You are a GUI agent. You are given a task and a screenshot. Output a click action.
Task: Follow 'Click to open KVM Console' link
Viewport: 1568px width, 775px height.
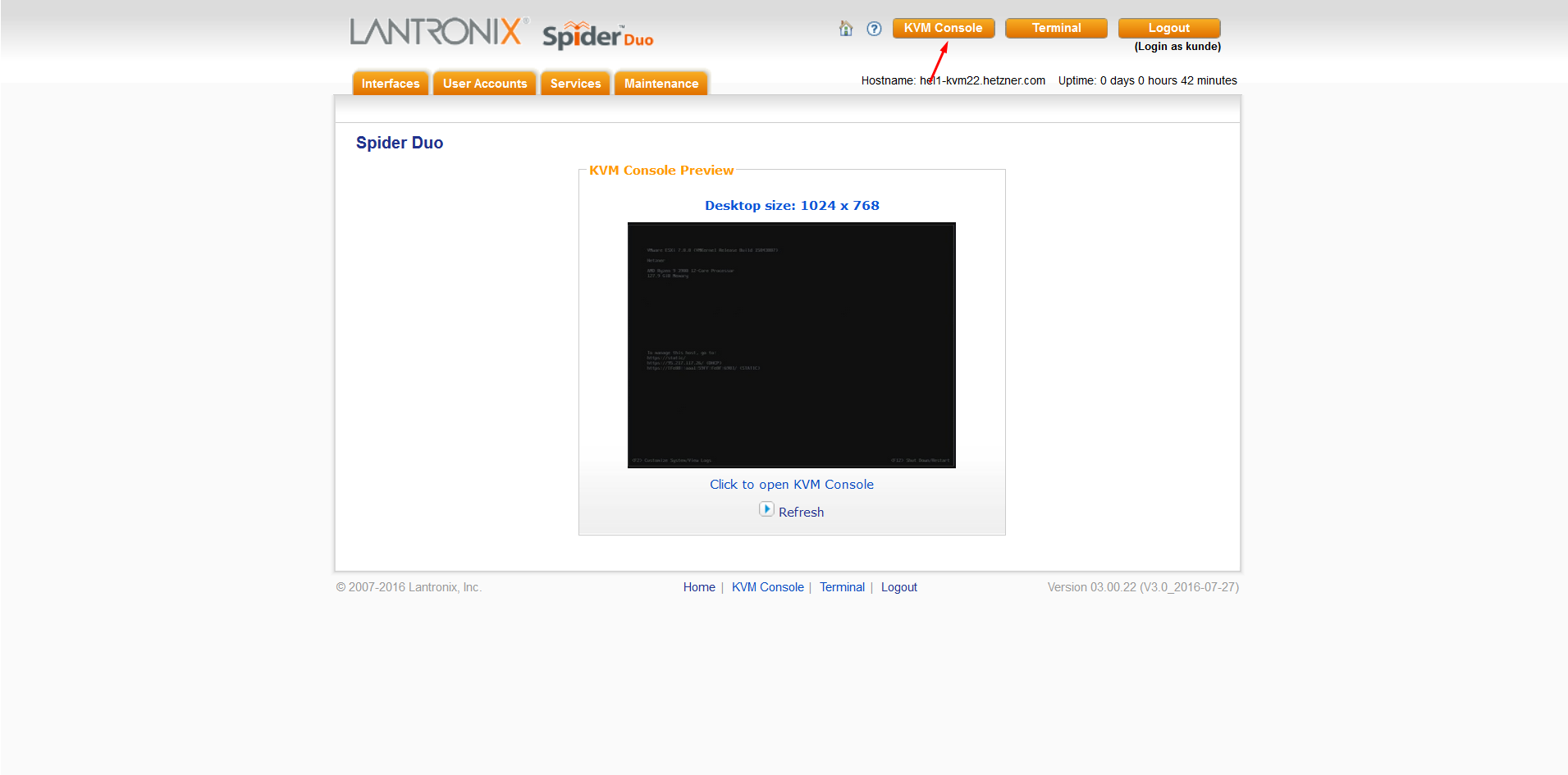point(792,485)
